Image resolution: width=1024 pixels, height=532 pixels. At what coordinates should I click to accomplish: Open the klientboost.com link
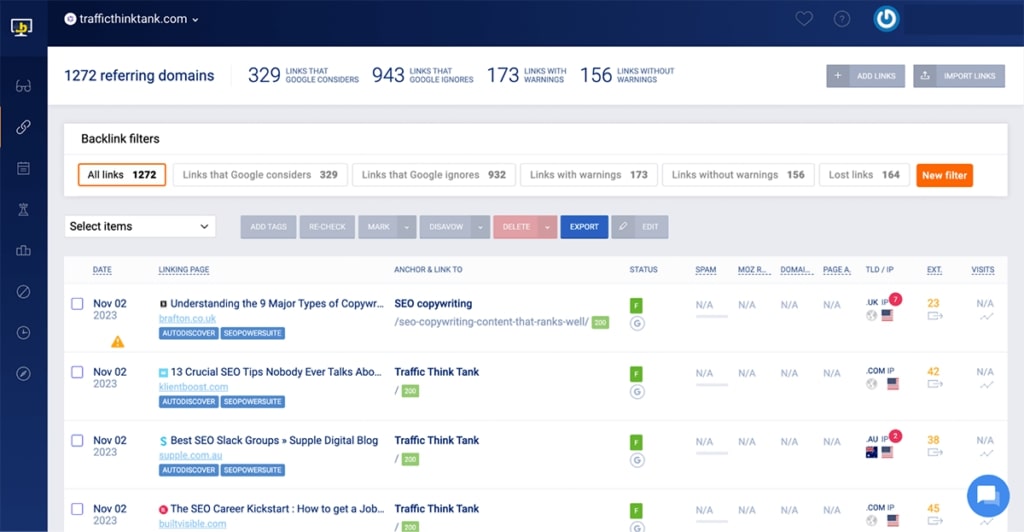(193, 387)
